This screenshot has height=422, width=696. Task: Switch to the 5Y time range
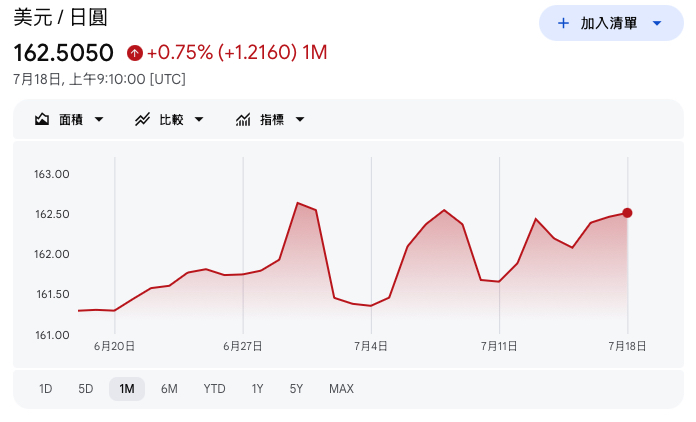tap(296, 389)
